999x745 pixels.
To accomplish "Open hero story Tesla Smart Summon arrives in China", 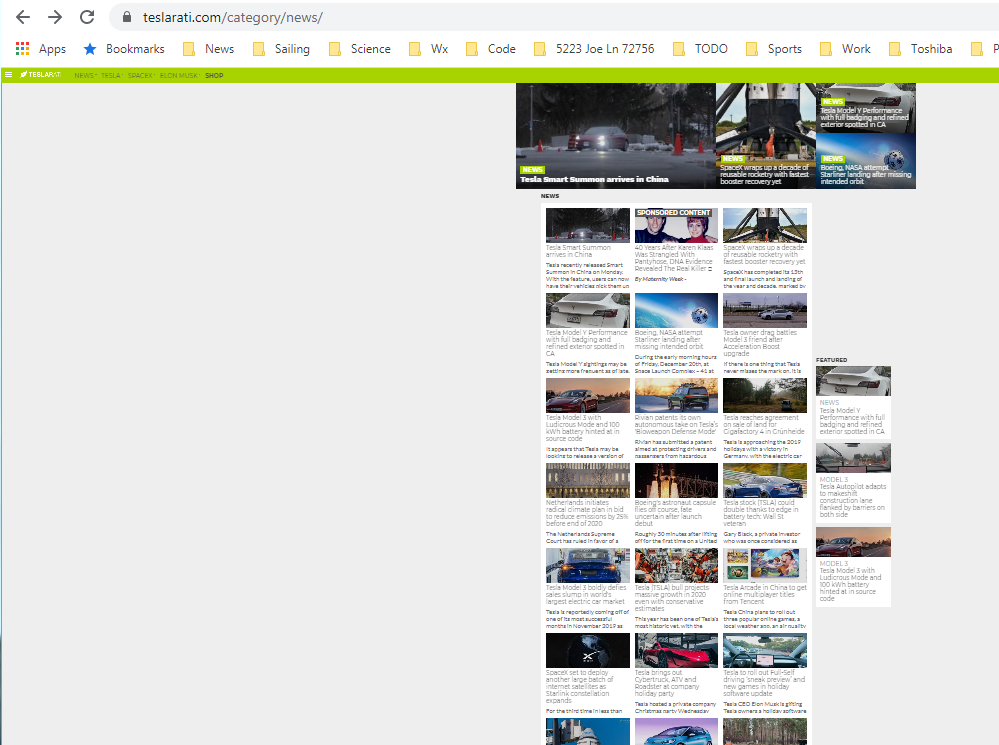I will (x=594, y=180).
